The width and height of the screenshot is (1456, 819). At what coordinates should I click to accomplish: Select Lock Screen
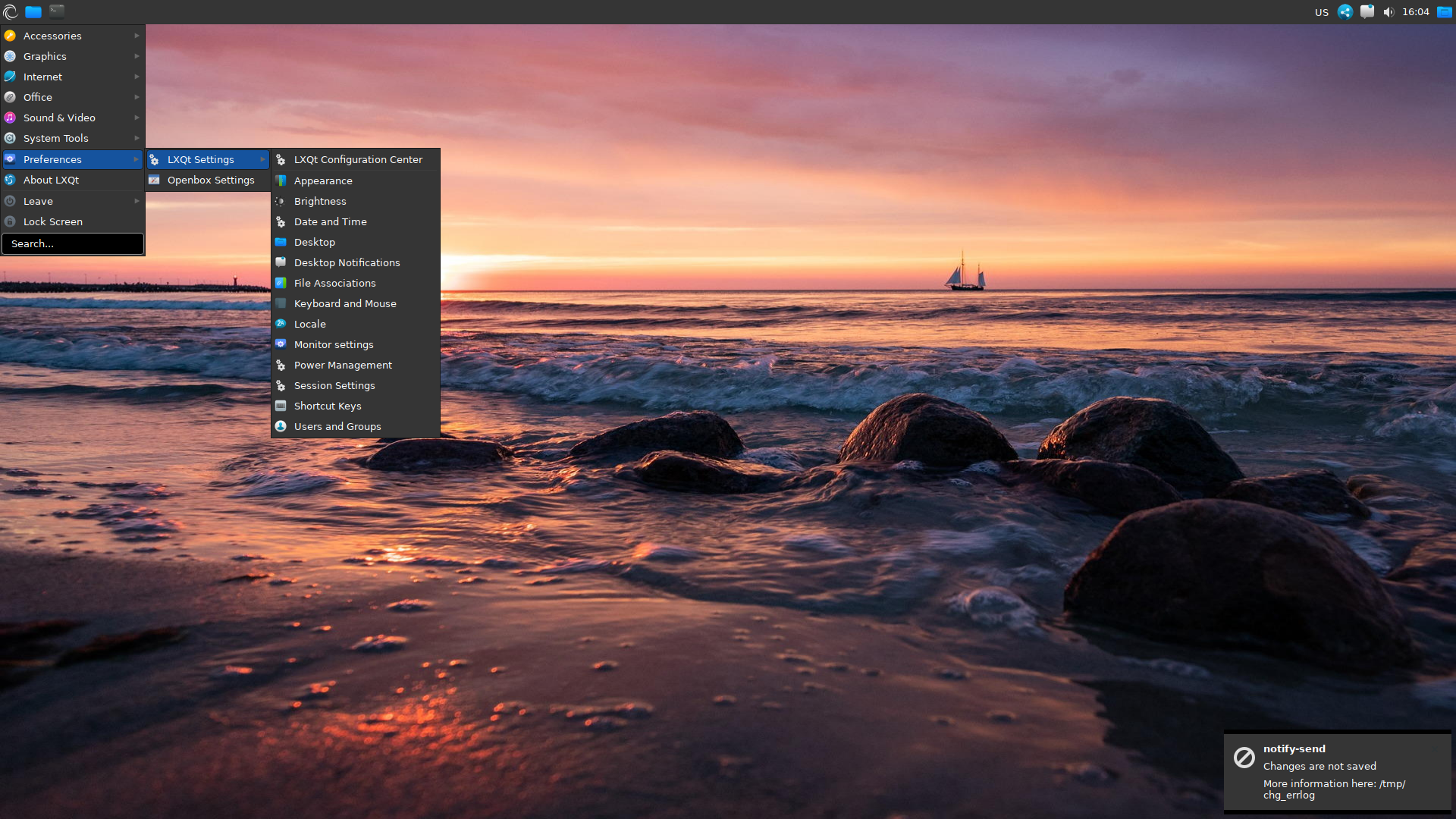[73, 221]
